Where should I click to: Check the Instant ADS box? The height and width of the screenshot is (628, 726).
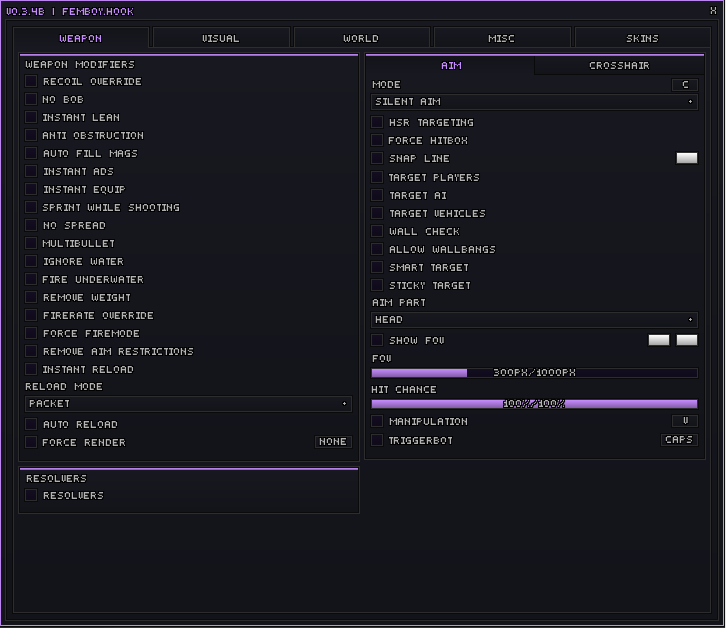pos(31,171)
